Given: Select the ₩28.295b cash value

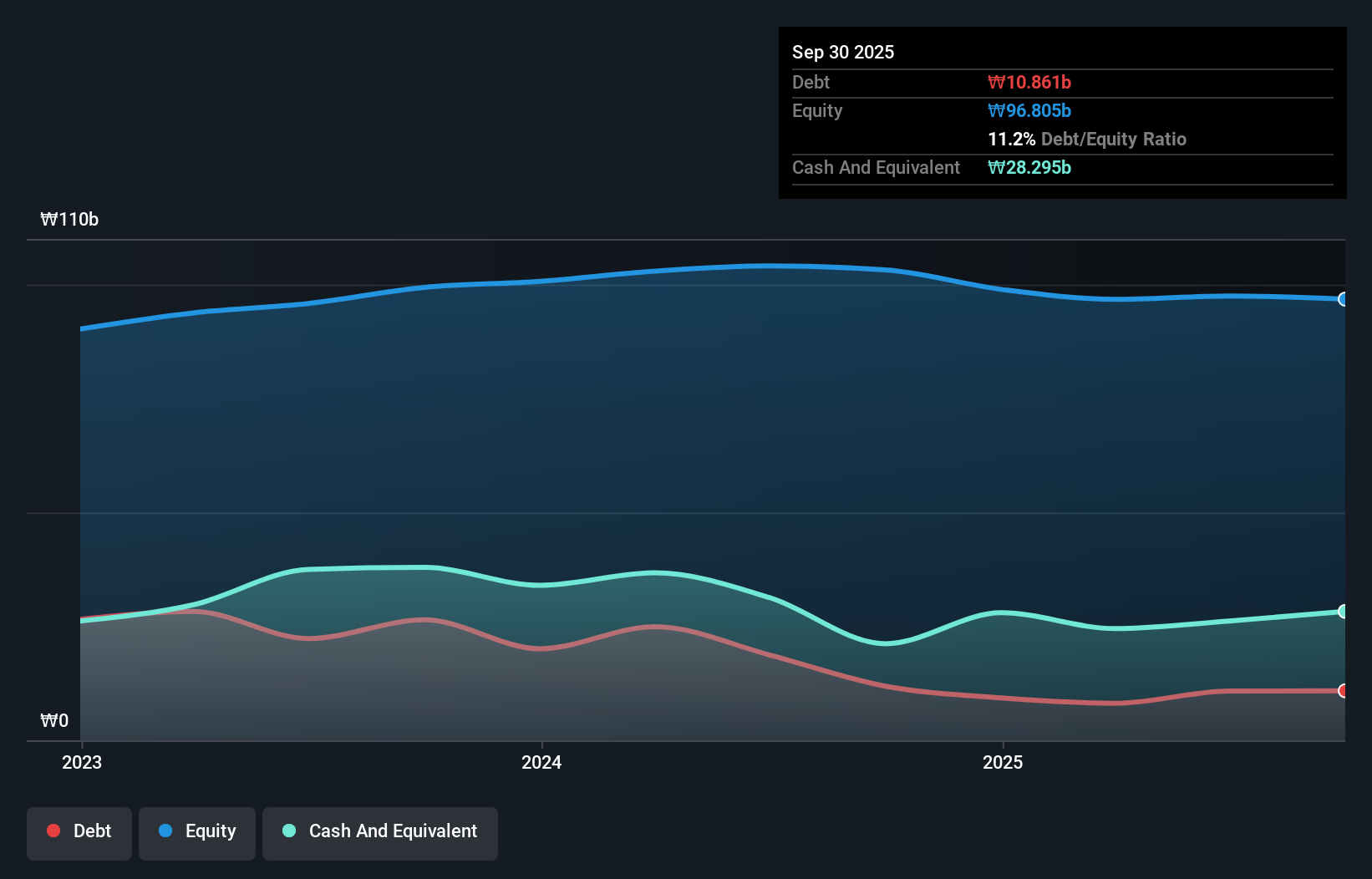Looking at the screenshot, I should 1029,167.
